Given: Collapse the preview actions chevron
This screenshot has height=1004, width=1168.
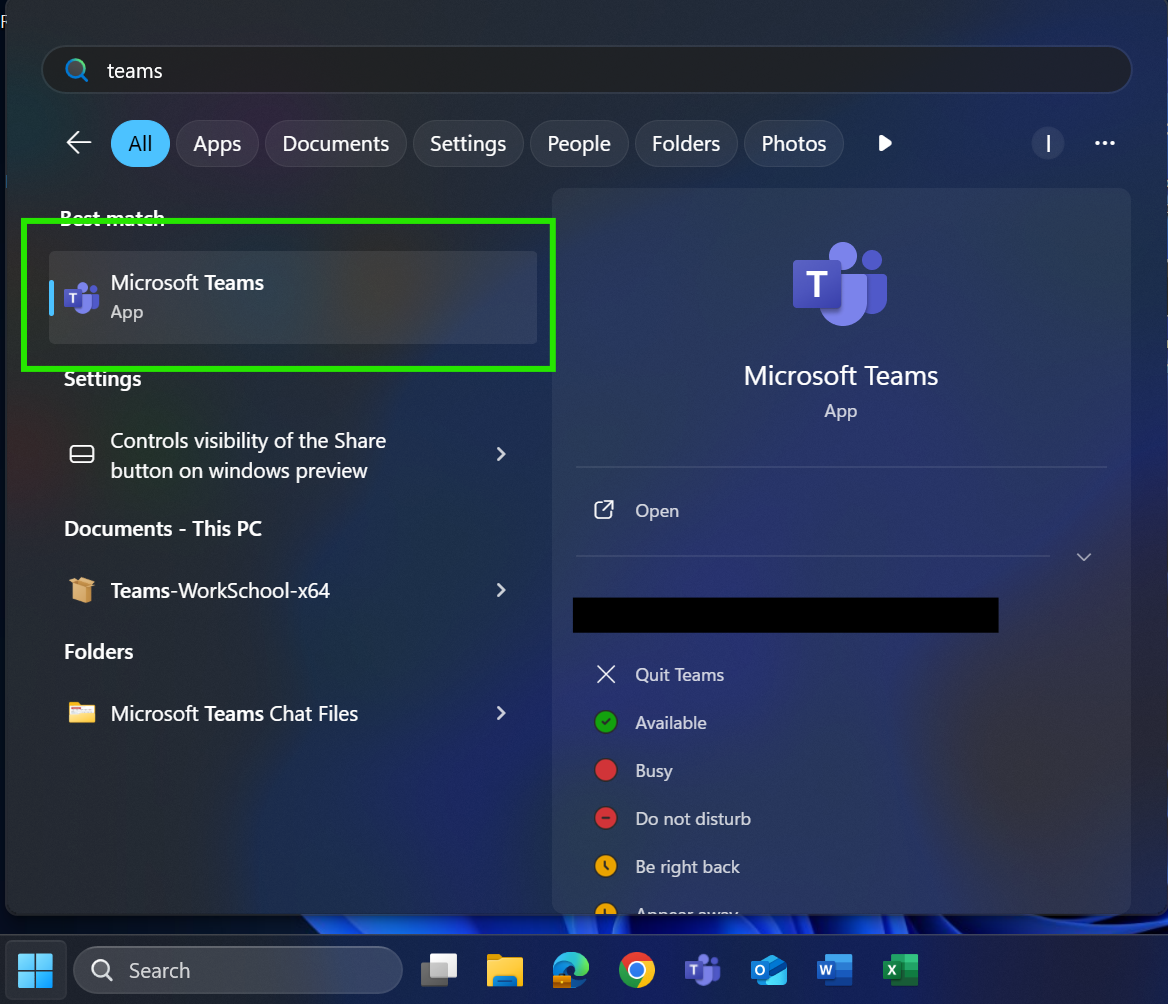Looking at the screenshot, I should click(1084, 556).
